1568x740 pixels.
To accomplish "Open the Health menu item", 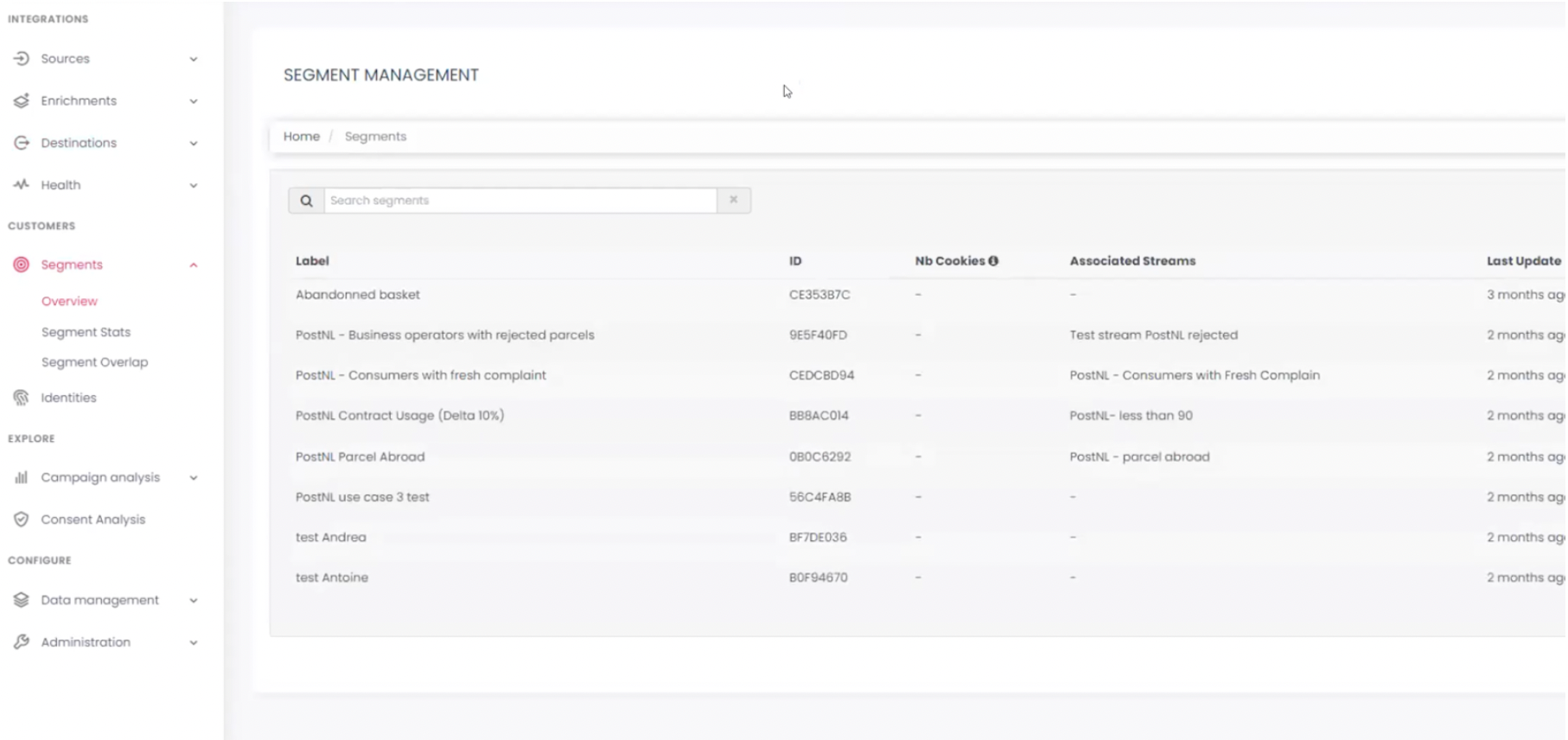I will point(61,185).
